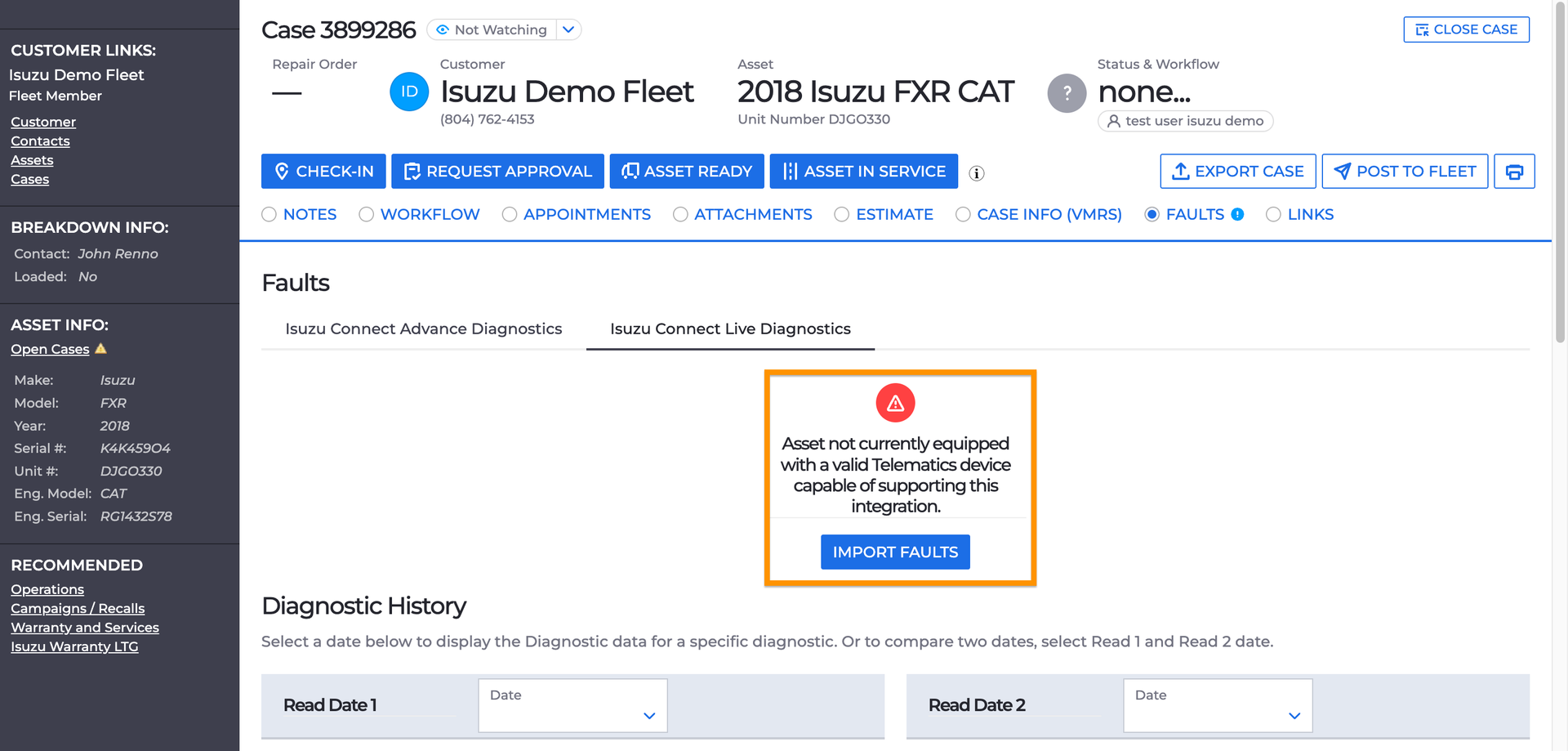
Task: Open the Operations recommended link
Action: (47, 589)
